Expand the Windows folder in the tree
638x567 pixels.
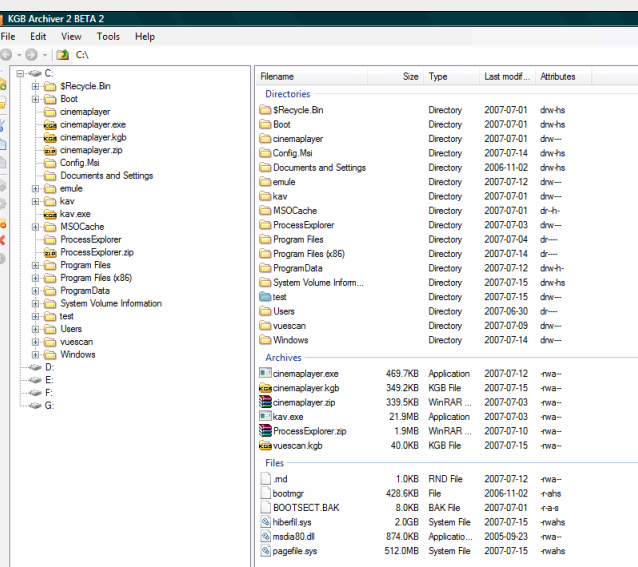(x=35, y=355)
